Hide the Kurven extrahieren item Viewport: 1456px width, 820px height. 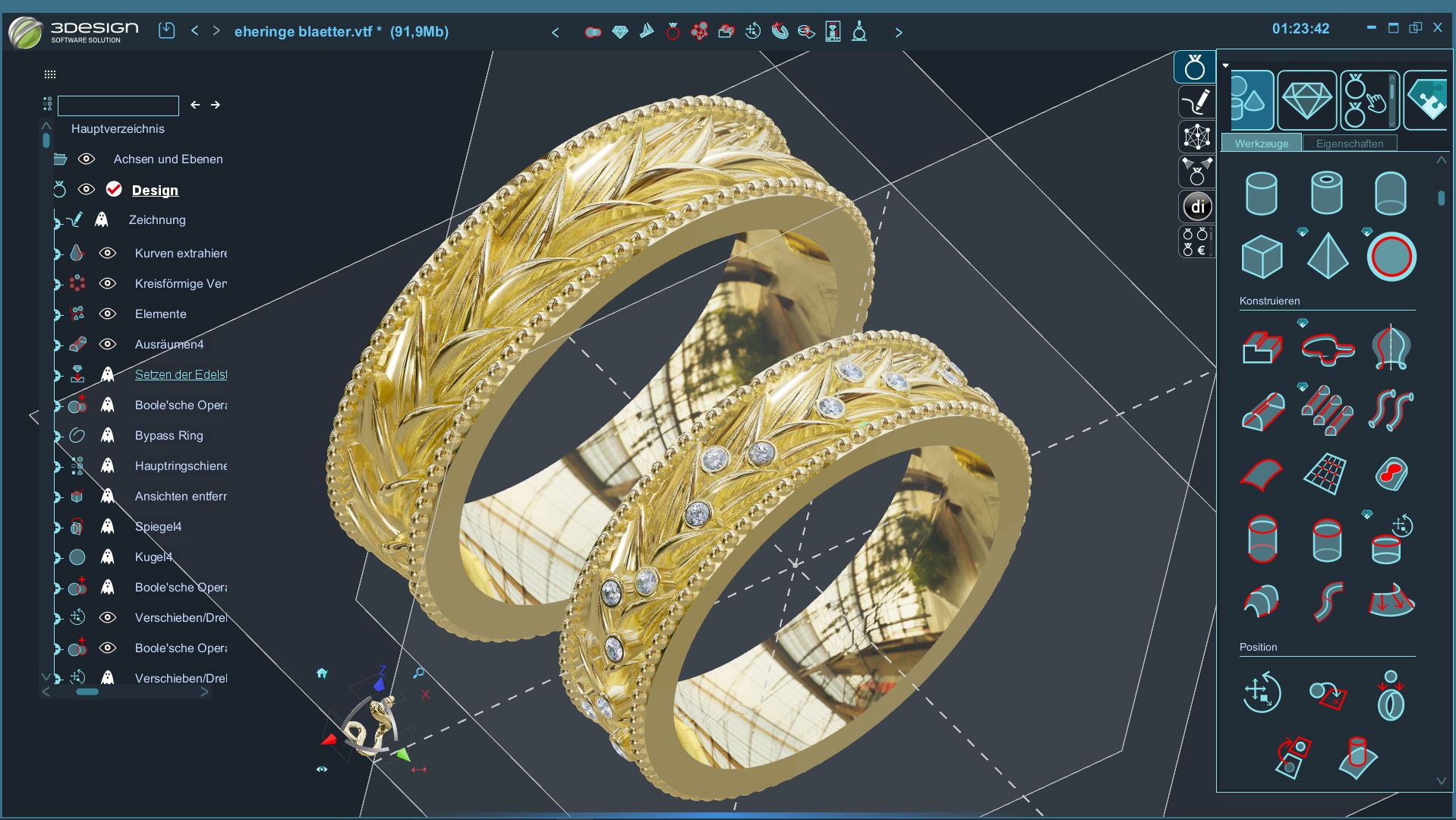coord(108,253)
